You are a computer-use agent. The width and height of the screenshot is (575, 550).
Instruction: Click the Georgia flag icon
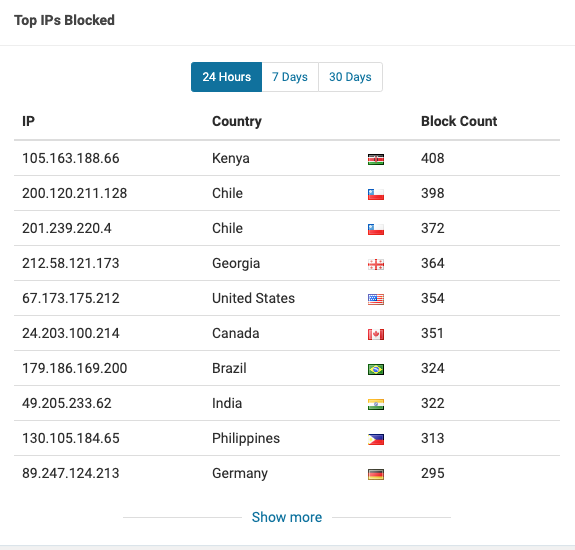[376, 264]
